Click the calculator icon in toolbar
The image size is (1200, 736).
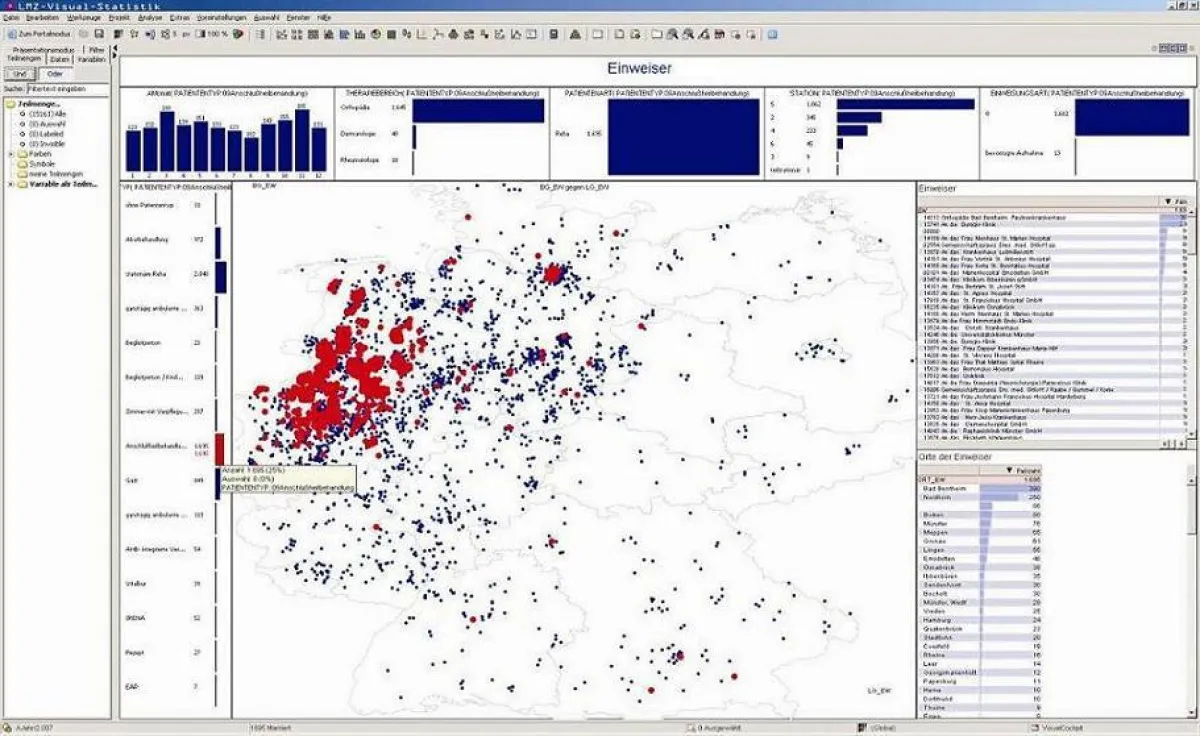click(x=554, y=34)
